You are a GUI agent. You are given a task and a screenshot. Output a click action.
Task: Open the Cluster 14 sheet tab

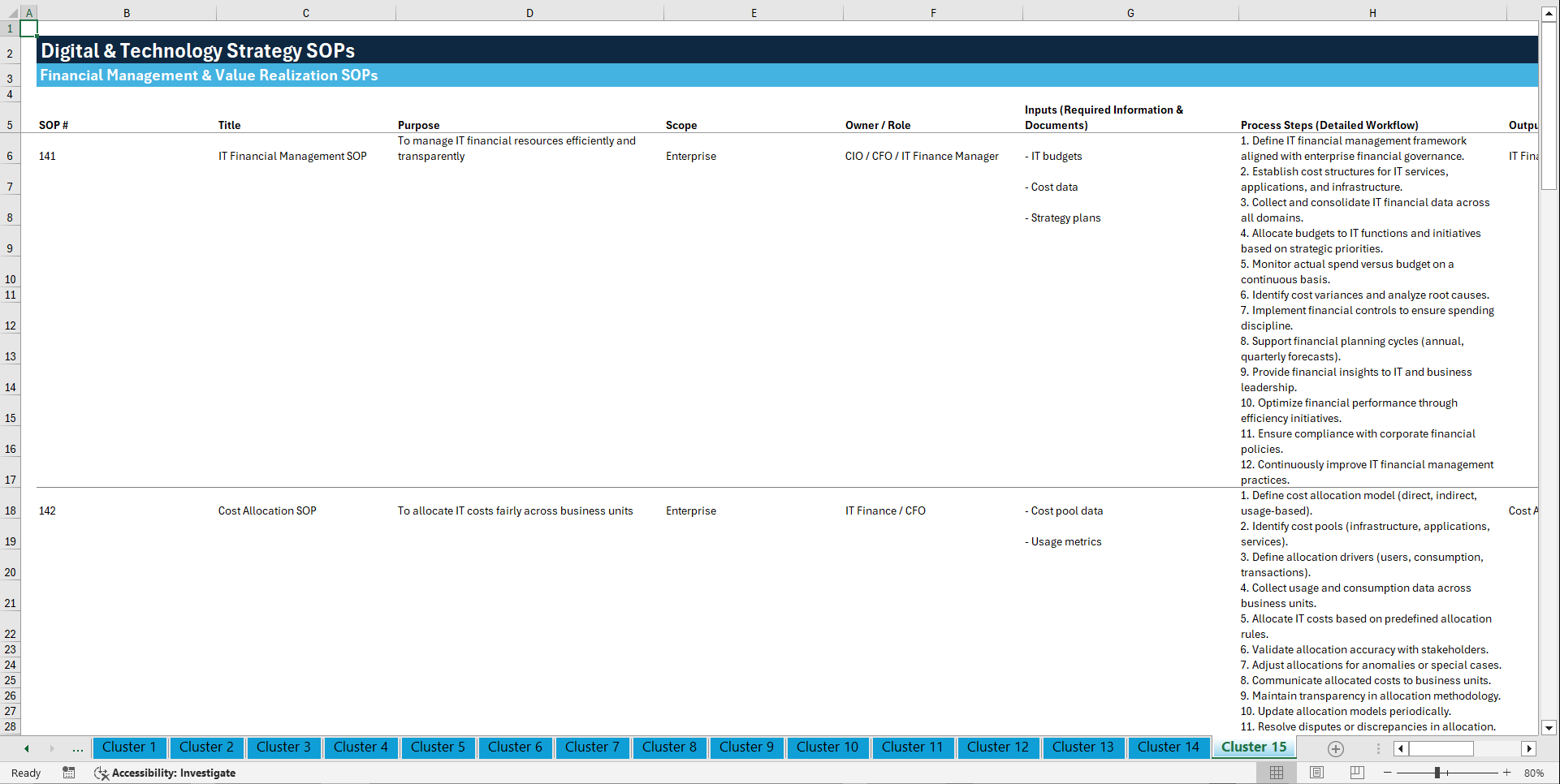tap(1169, 747)
